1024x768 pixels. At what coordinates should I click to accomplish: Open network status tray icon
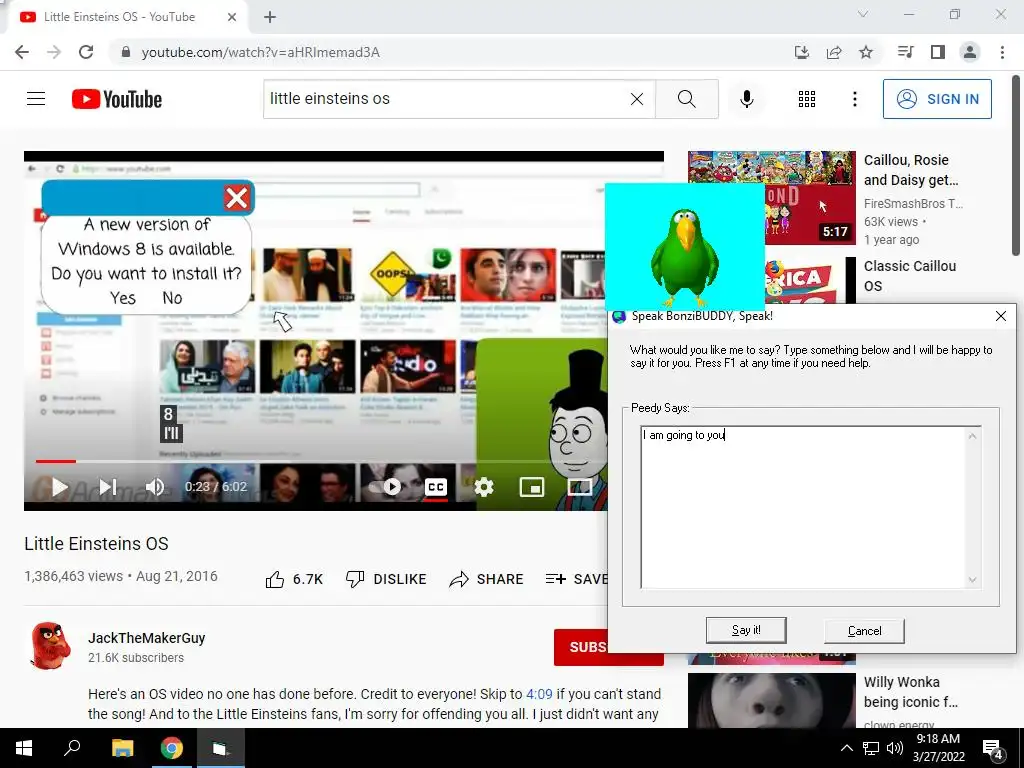[x=871, y=748]
